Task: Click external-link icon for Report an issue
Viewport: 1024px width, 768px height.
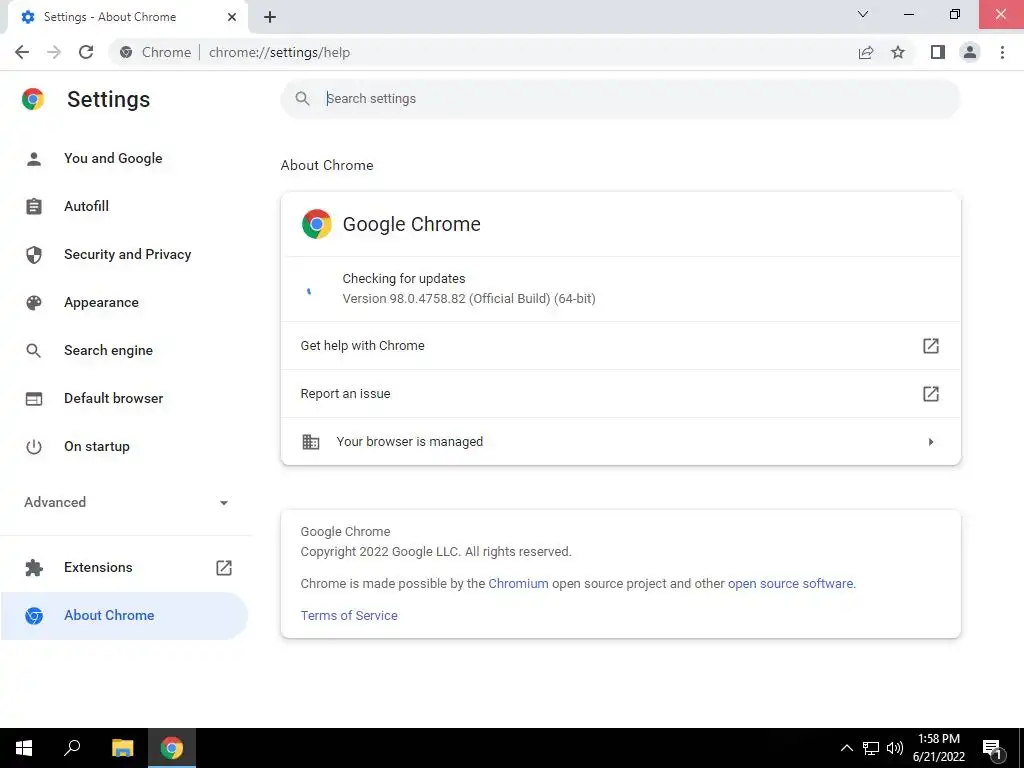Action: 931,394
